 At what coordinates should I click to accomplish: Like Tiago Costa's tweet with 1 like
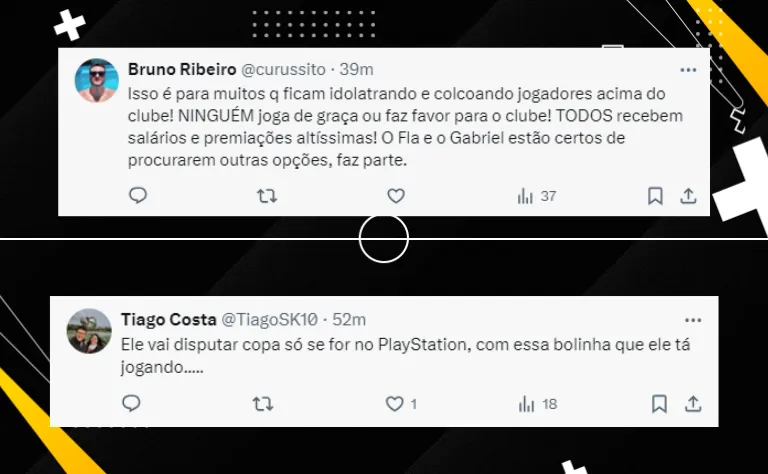[401, 404]
